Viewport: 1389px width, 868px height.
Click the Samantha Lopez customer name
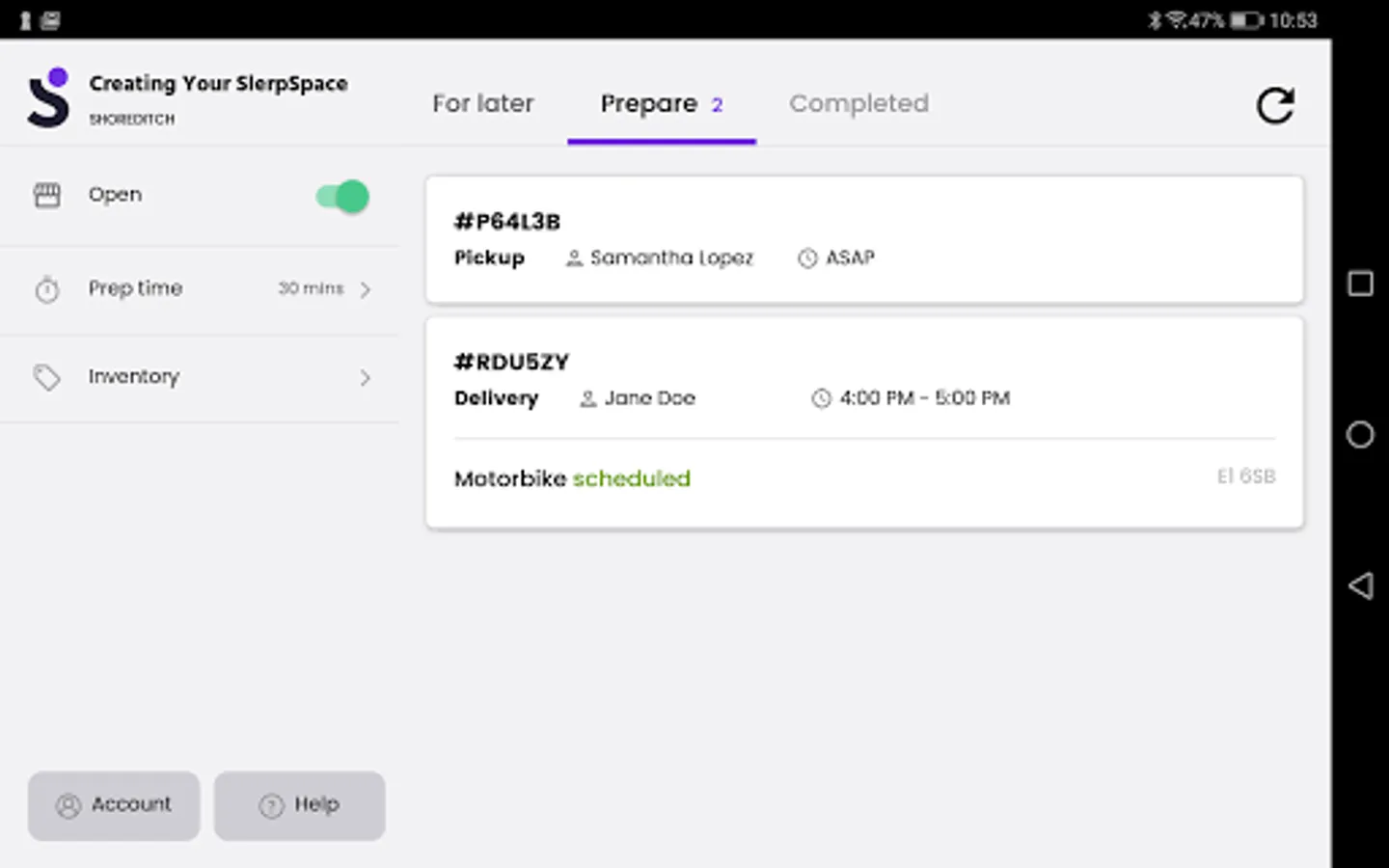[x=671, y=258]
